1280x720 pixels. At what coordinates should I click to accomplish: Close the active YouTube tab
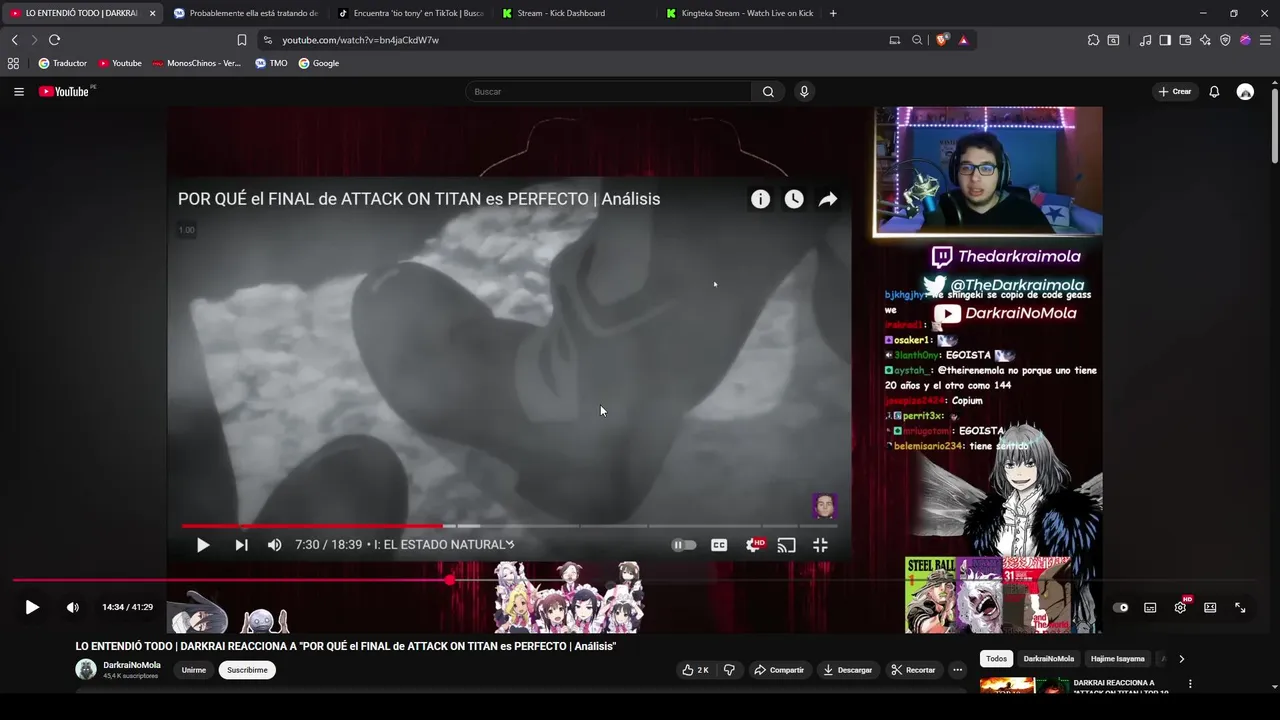152,13
